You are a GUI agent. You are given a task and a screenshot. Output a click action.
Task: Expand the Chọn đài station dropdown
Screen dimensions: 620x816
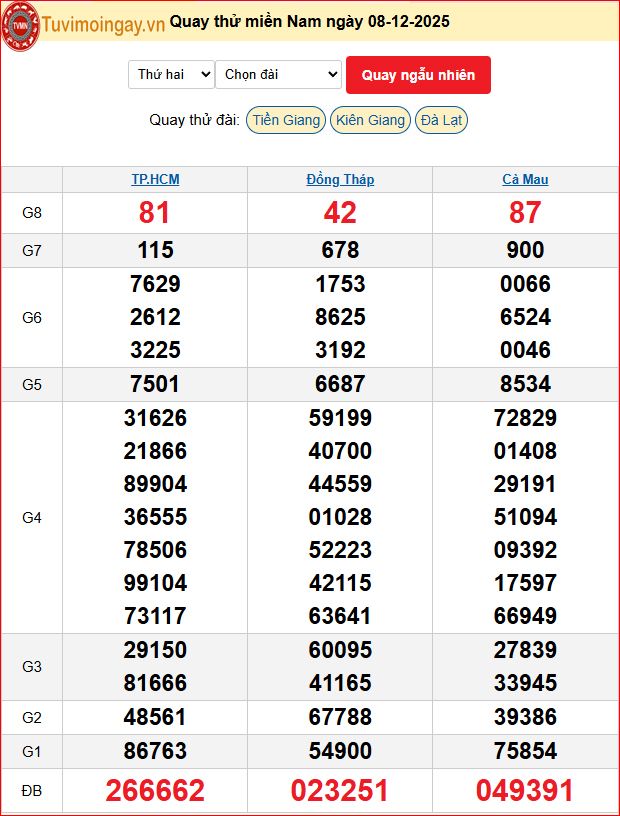(278, 74)
